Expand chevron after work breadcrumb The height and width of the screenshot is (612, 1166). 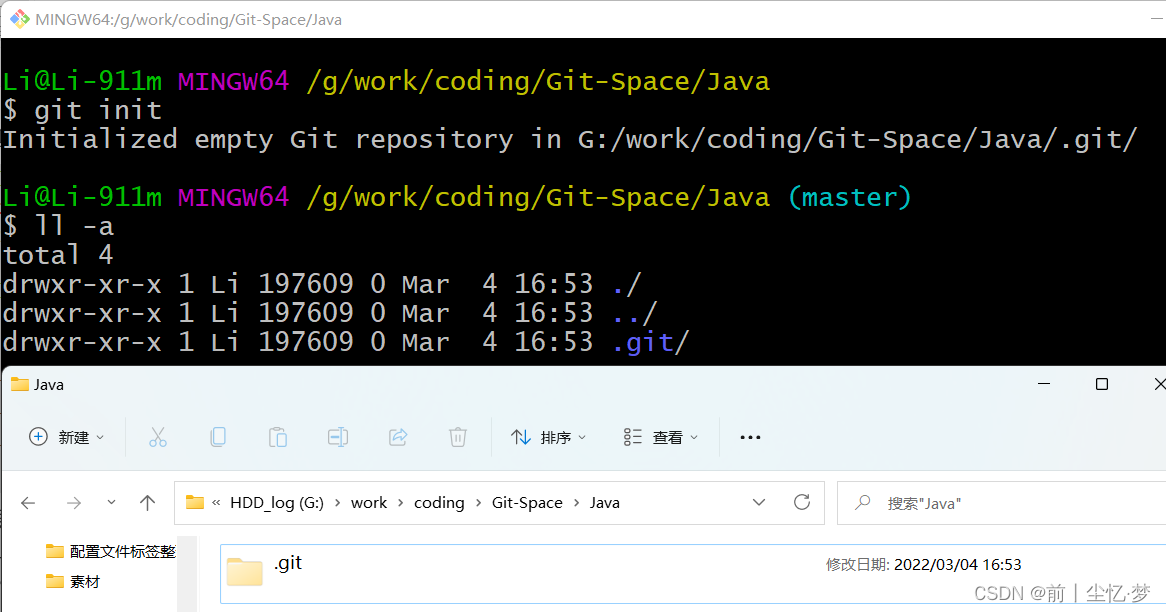(401, 503)
